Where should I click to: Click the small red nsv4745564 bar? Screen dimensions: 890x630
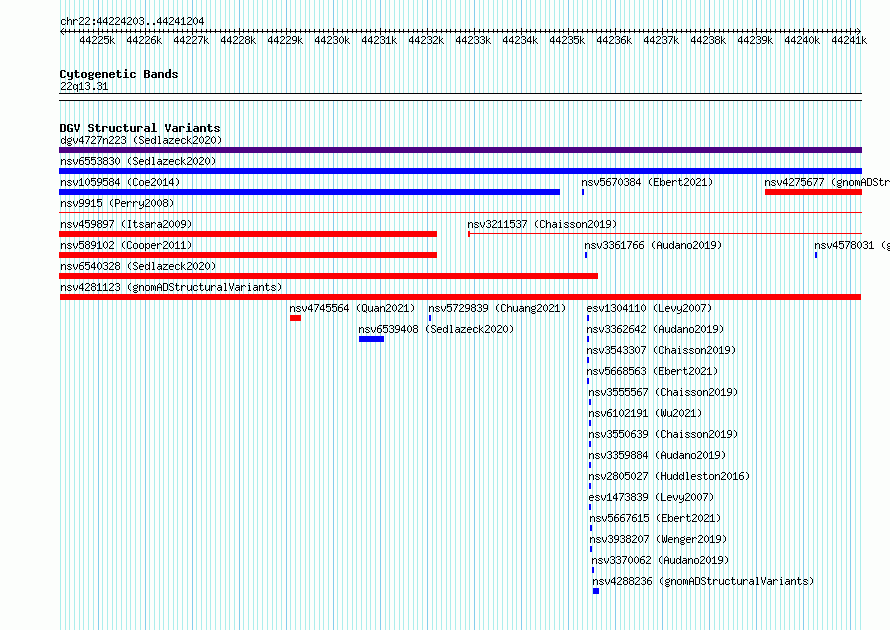(295, 318)
